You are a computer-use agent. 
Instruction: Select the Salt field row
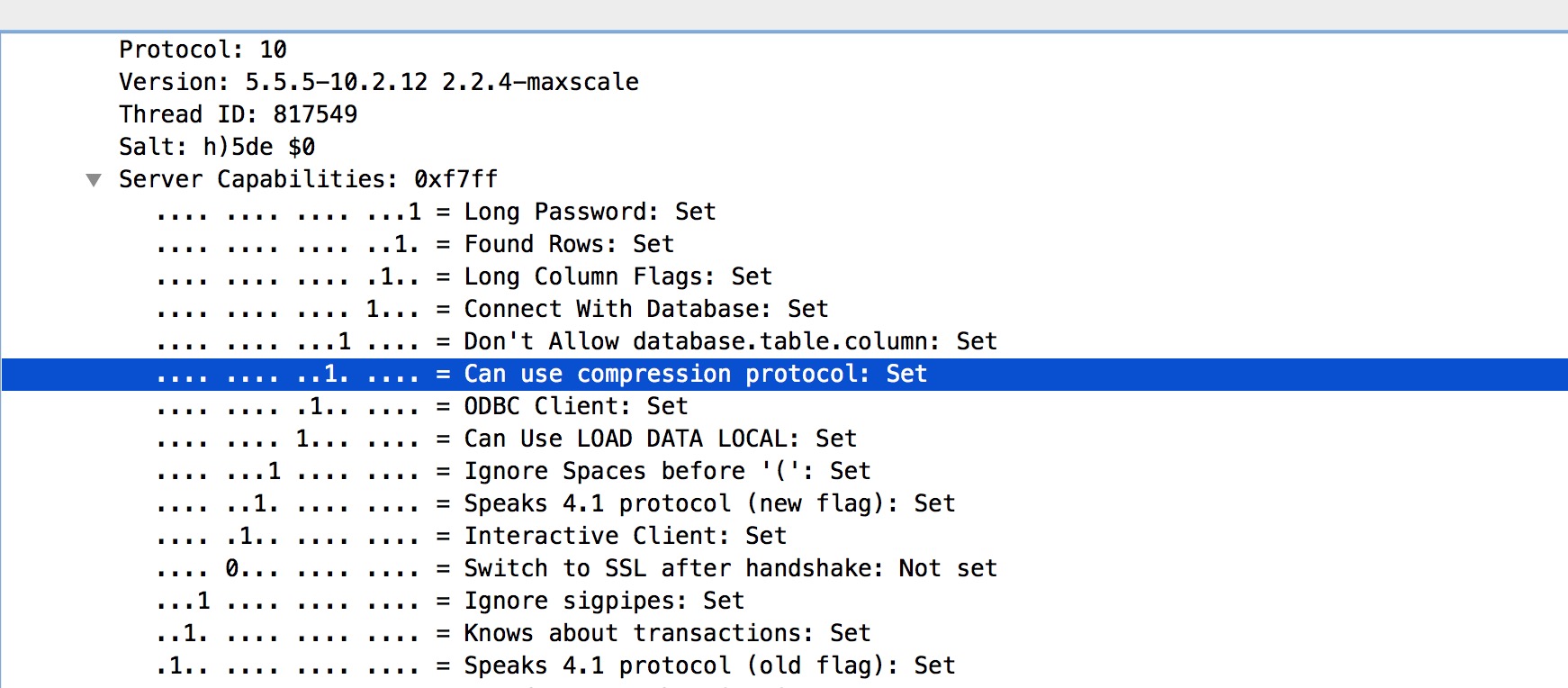[x=216, y=147]
